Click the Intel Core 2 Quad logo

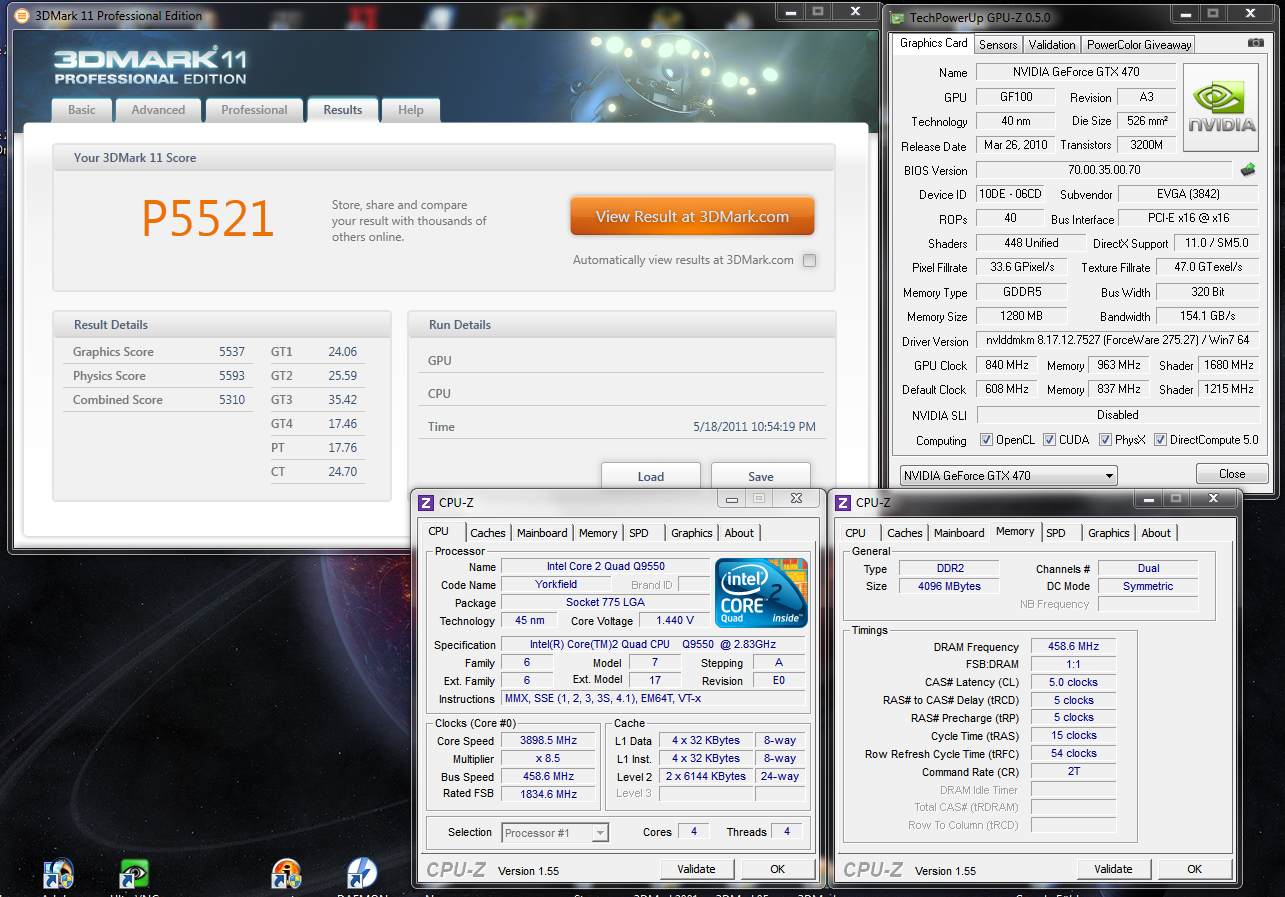(x=762, y=593)
